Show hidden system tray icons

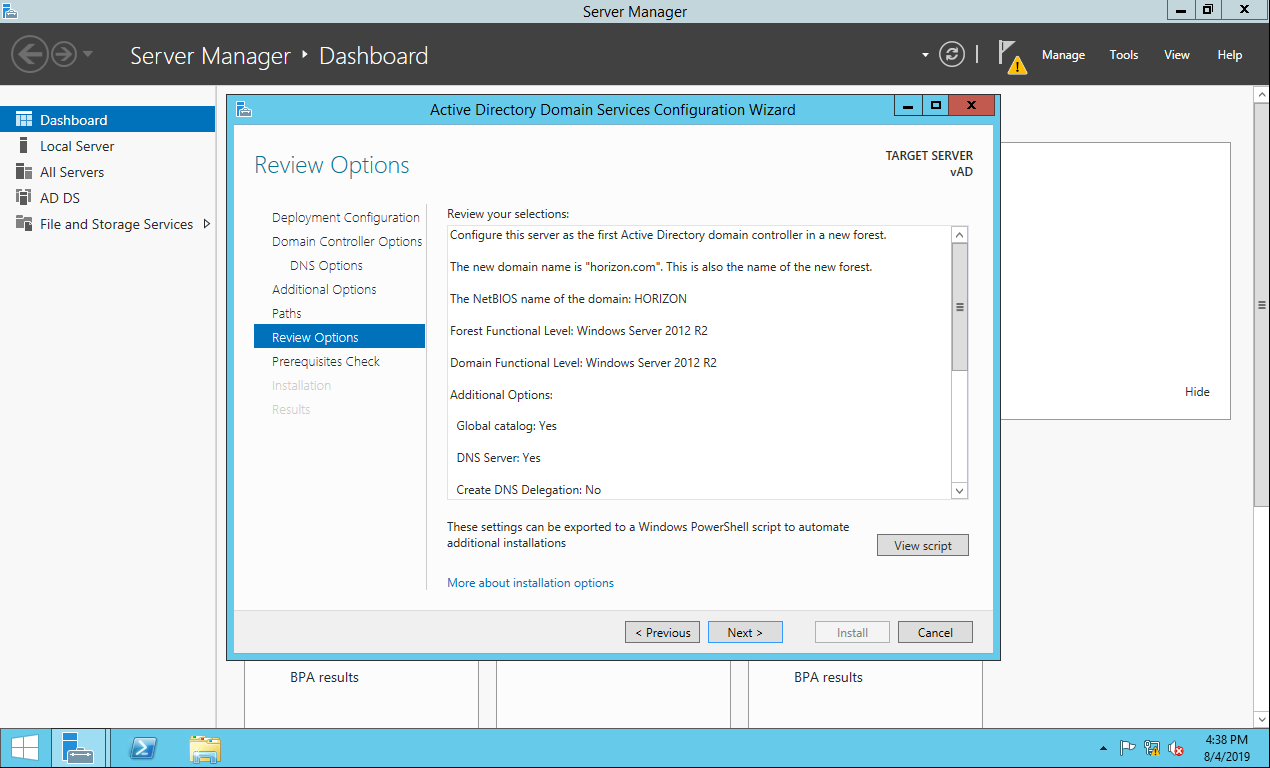(x=1103, y=748)
